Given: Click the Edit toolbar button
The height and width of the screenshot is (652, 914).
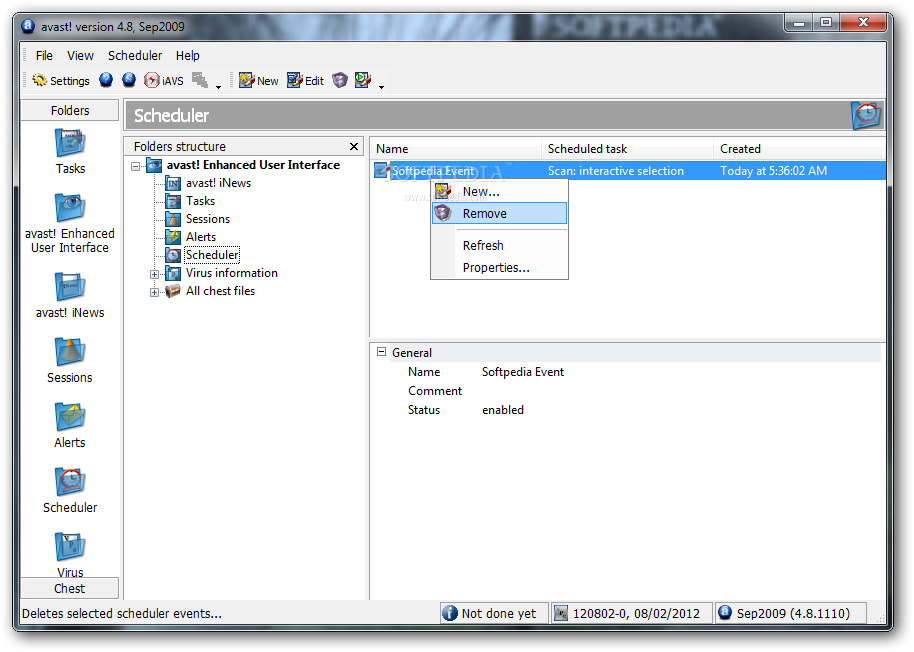Looking at the screenshot, I should [x=305, y=80].
